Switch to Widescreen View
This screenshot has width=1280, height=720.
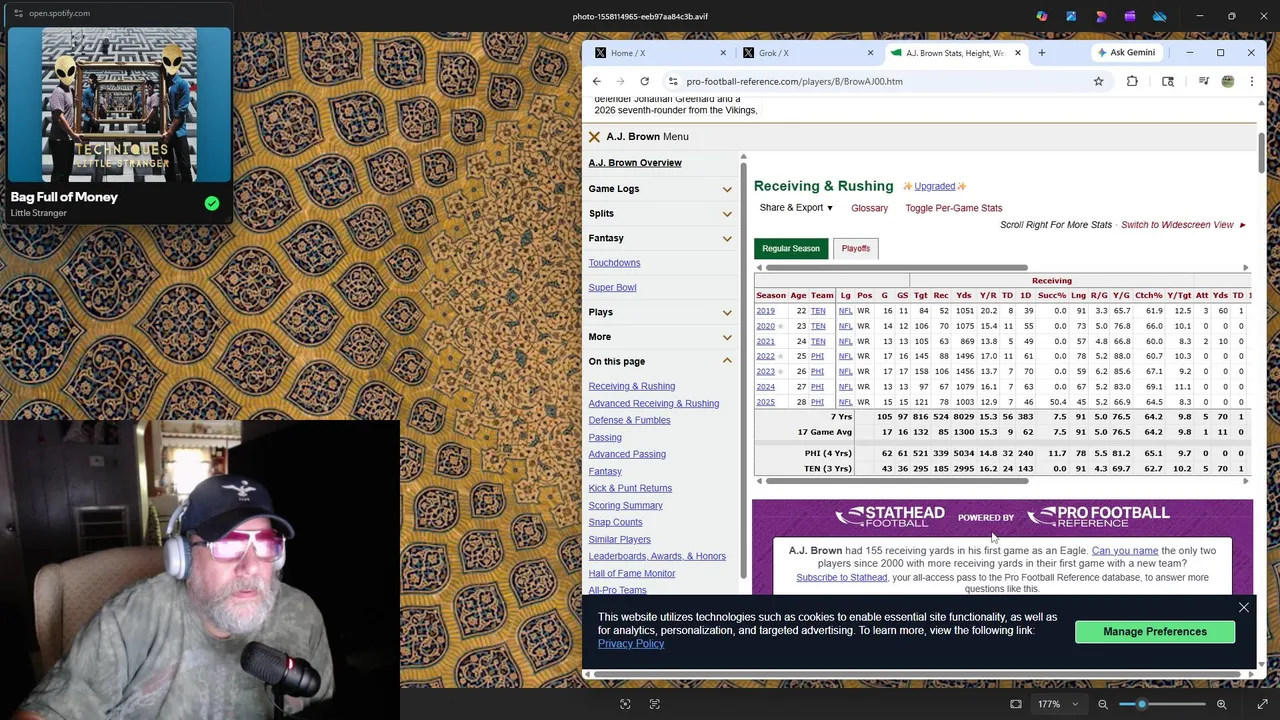pyautogui.click(x=1177, y=225)
